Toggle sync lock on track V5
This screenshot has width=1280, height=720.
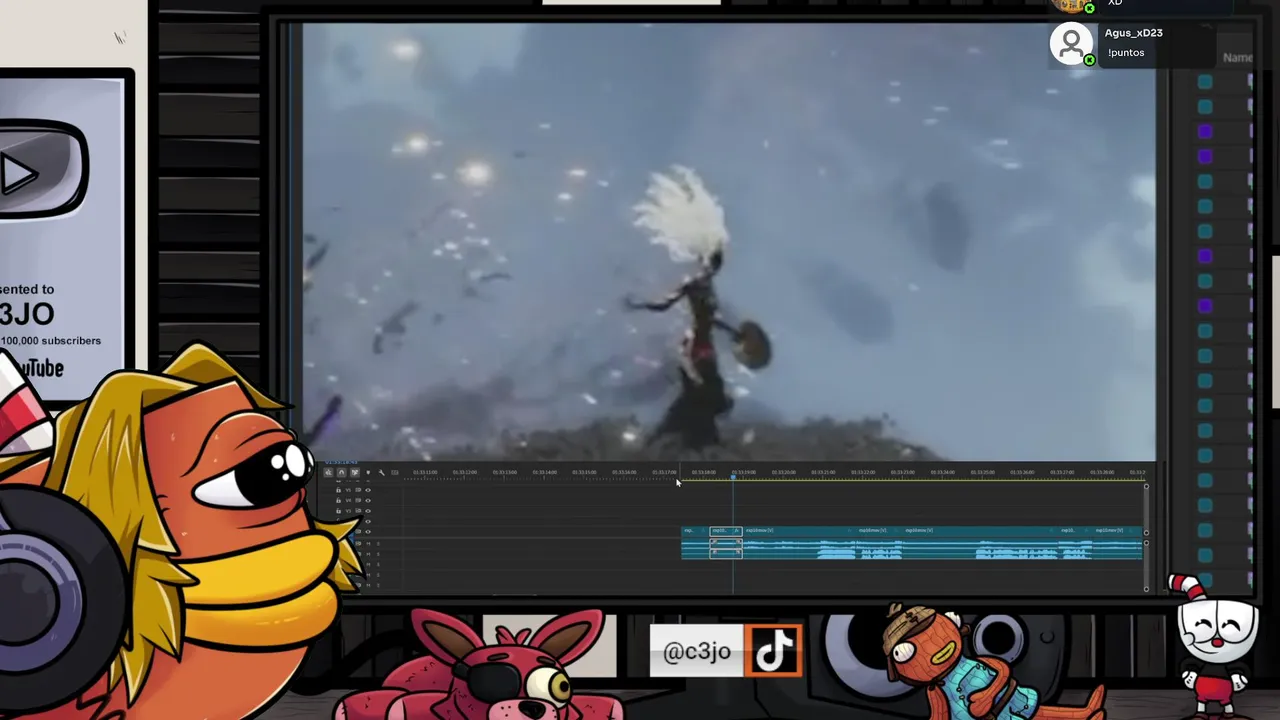tap(358, 490)
